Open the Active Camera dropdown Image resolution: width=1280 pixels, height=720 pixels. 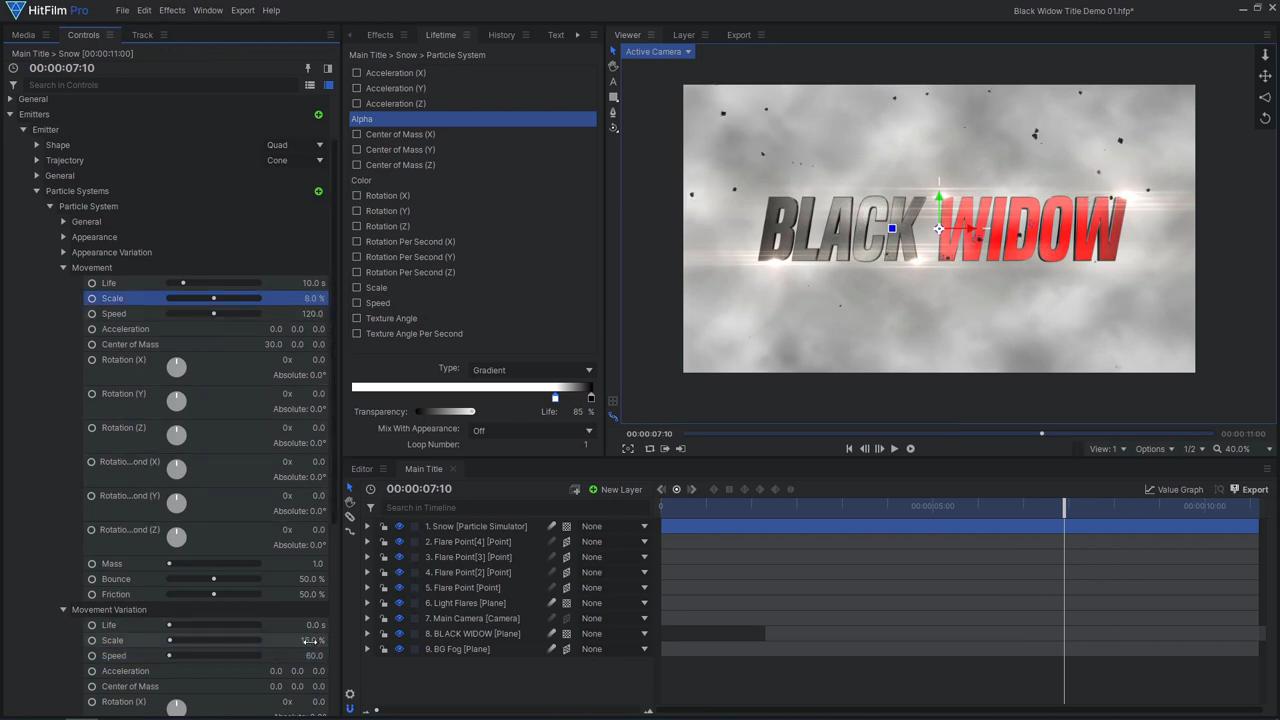pyautogui.click(x=657, y=52)
